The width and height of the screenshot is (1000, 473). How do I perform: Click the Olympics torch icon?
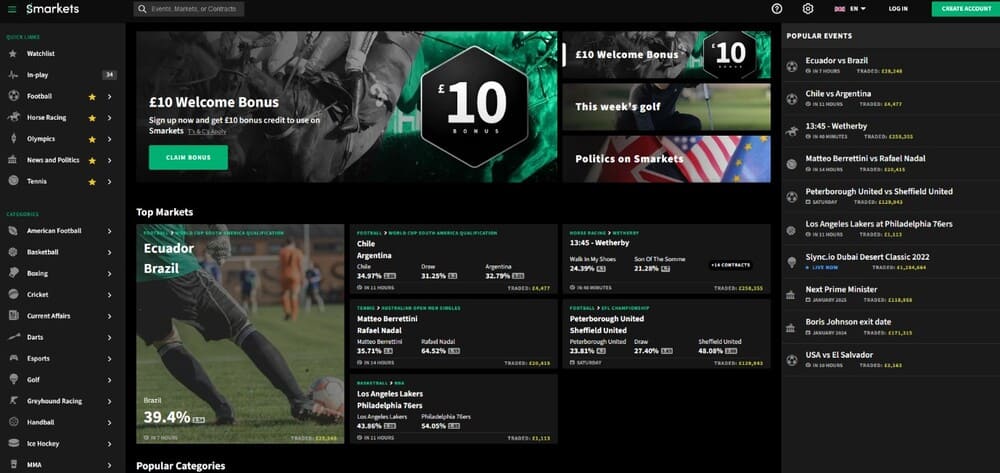point(13,138)
